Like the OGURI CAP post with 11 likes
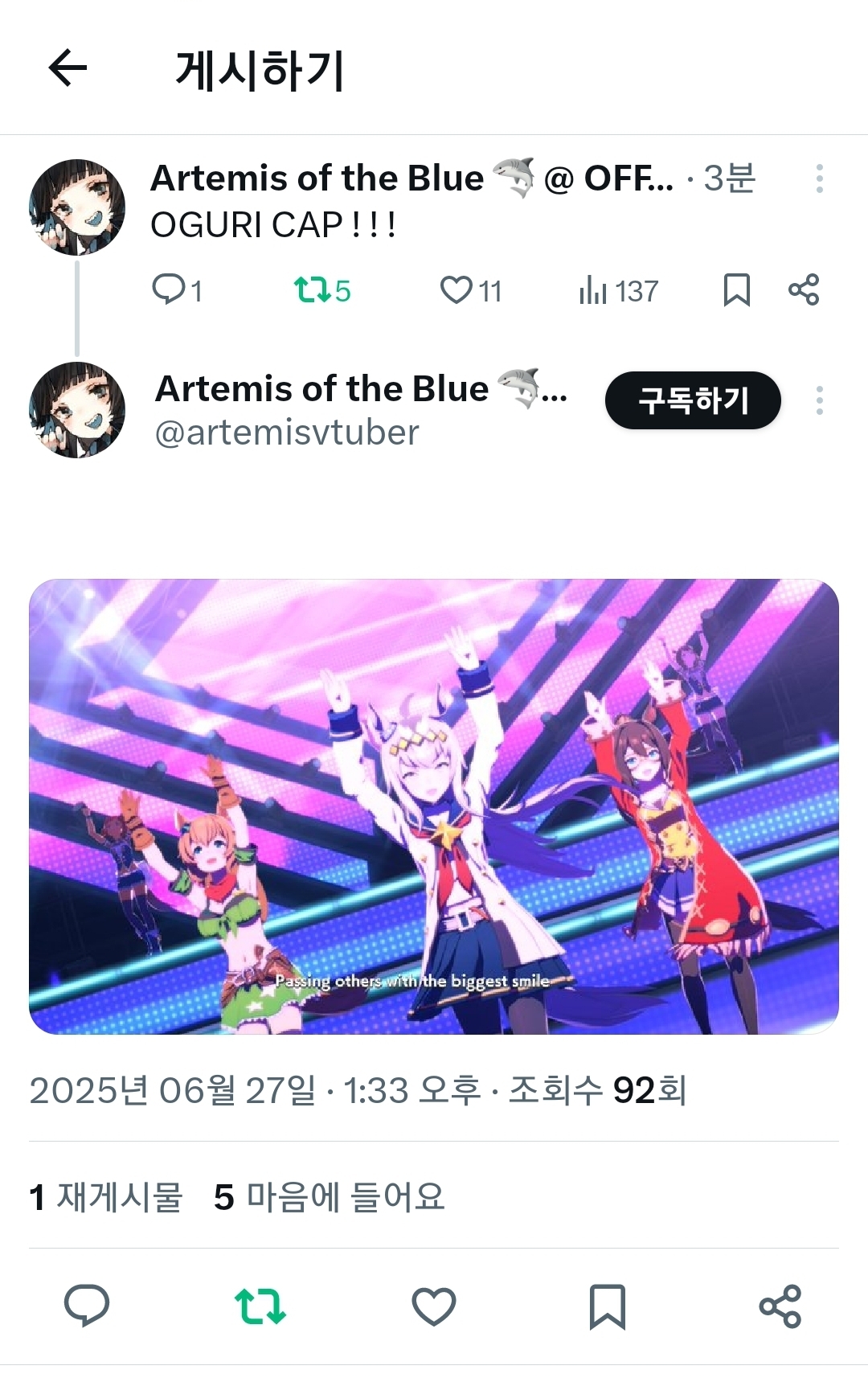 [471, 290]
